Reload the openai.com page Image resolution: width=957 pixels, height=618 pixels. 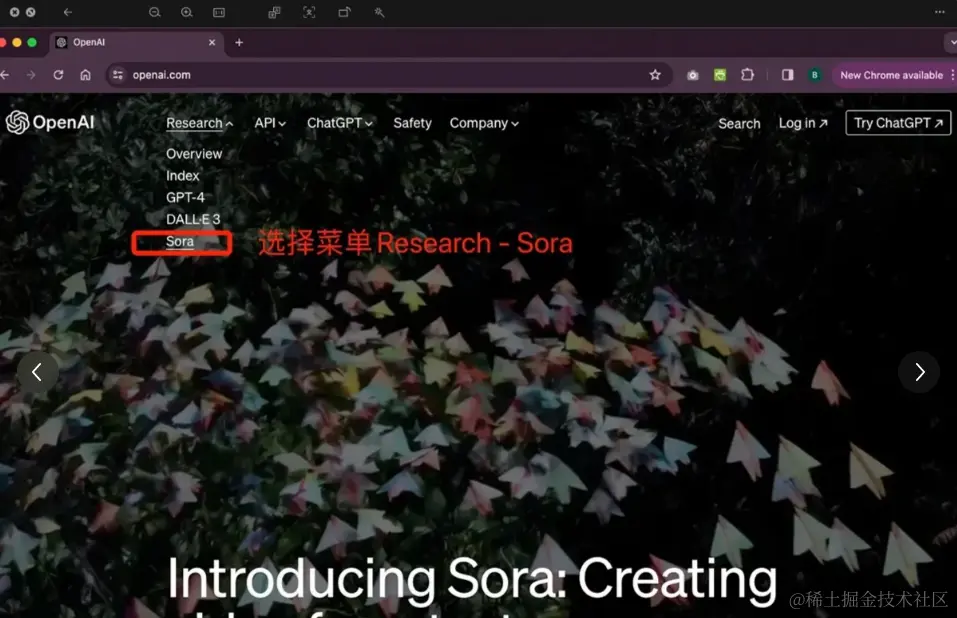click(x=59, y=75)
